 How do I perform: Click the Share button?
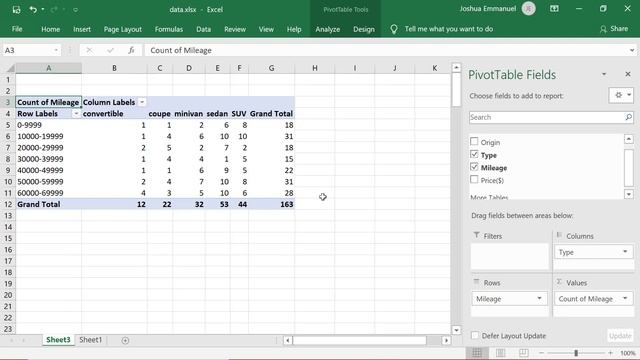tap(614, 29)
